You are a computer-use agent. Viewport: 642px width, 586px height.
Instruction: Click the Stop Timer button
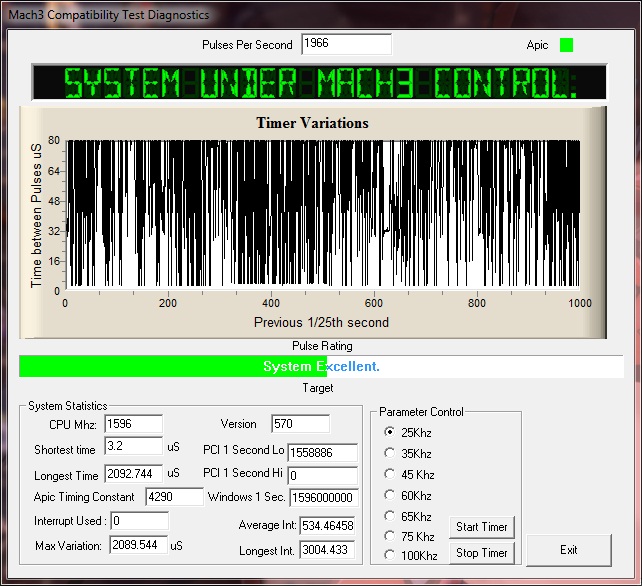pyautogui.click(x=482, y=553)
